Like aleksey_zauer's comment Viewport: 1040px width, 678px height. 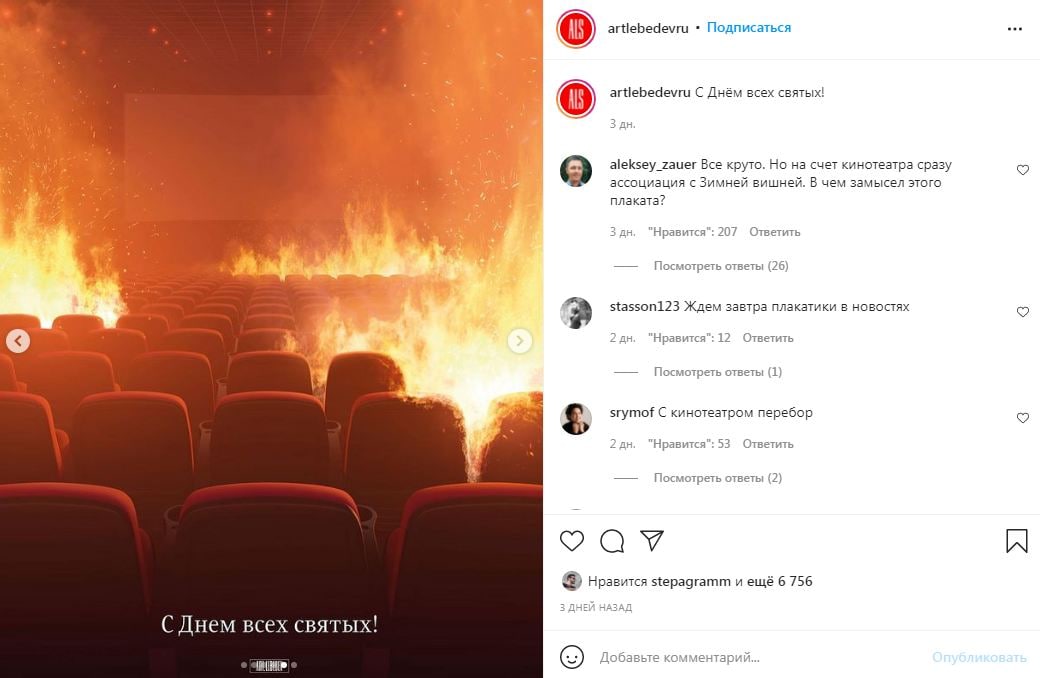click(x=1023, y=170)
